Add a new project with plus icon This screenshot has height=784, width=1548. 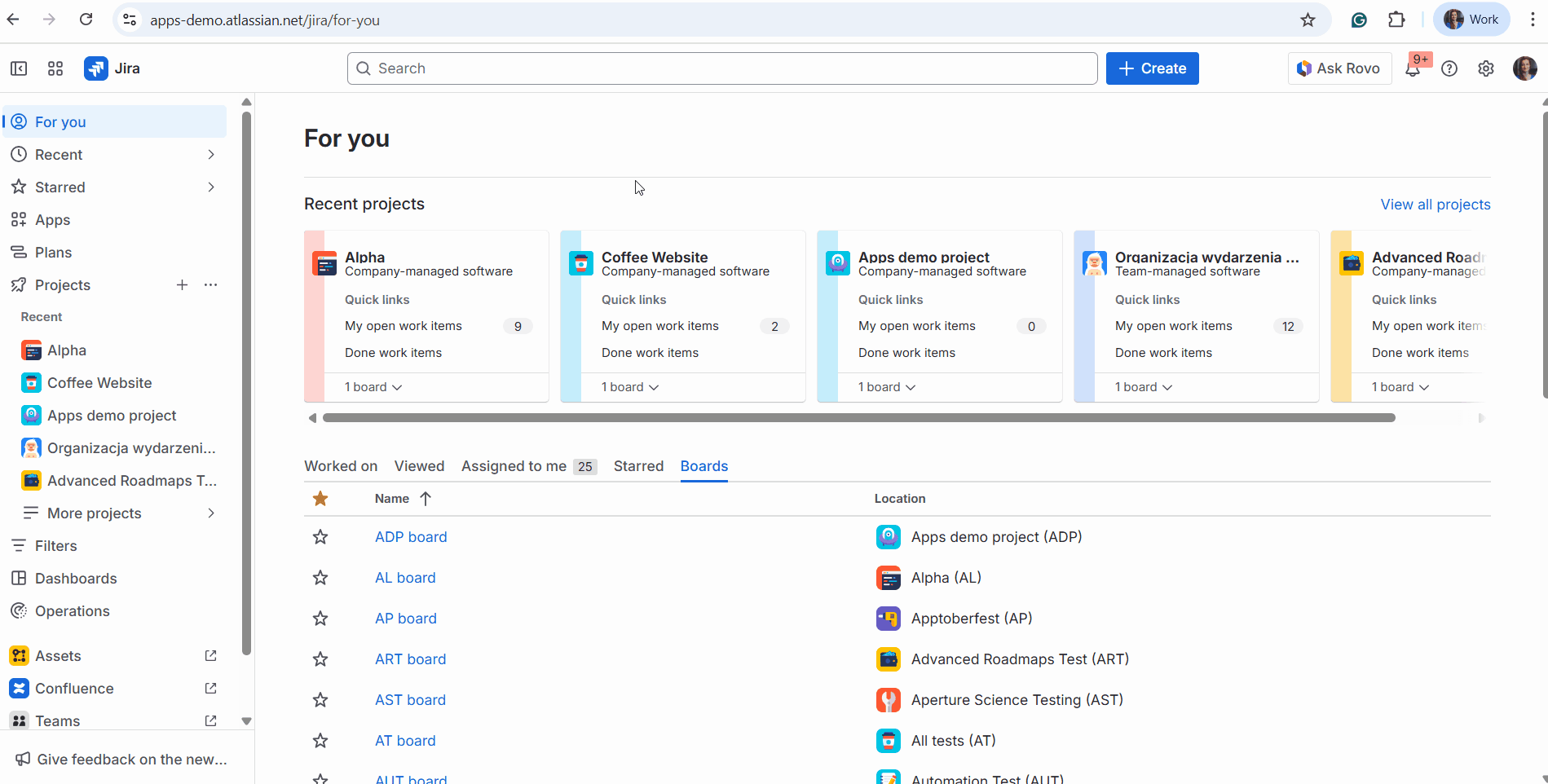tap(182, 284)
